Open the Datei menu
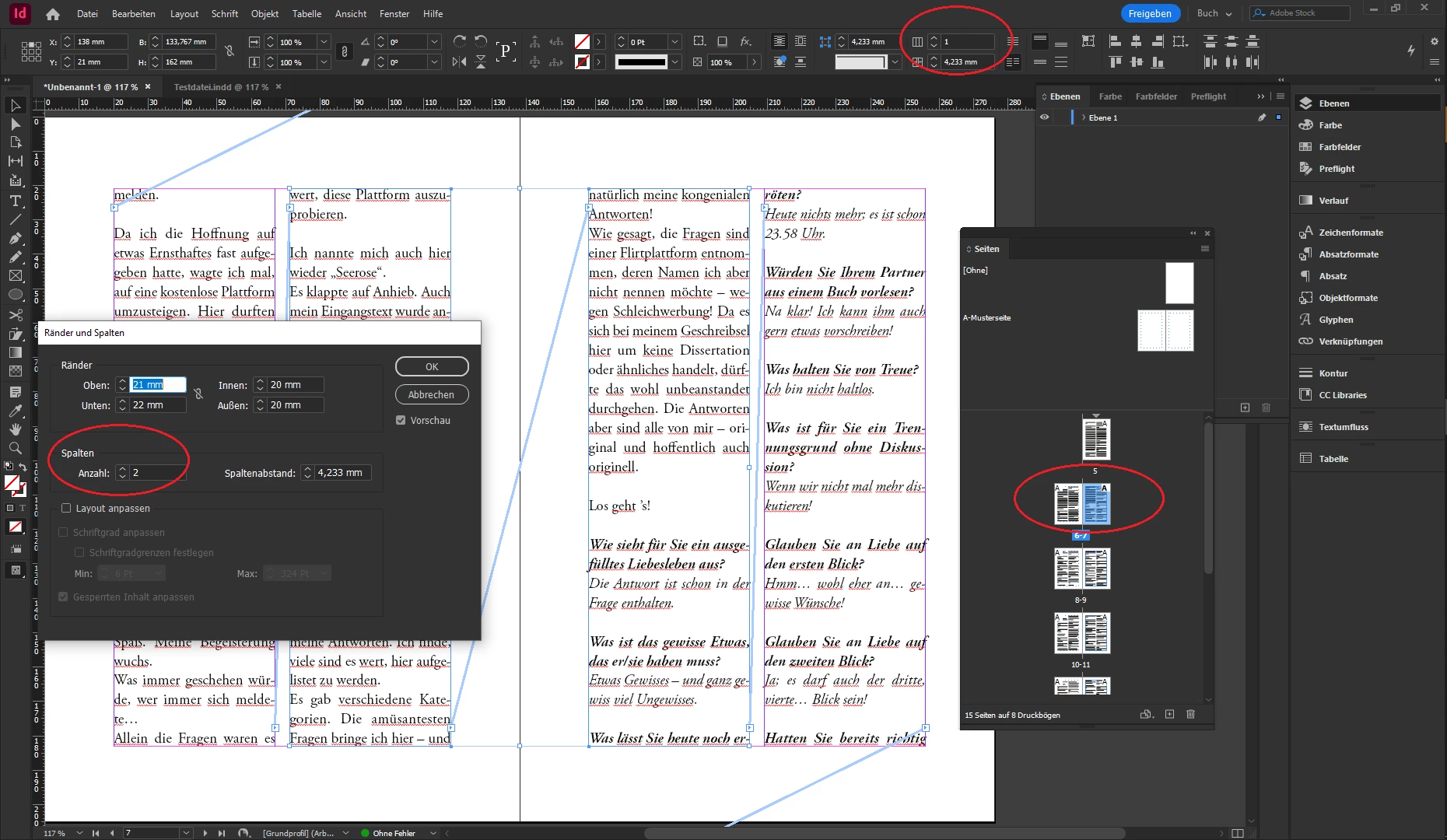Viewport: 1447px width, 840px height. (87, 14)
